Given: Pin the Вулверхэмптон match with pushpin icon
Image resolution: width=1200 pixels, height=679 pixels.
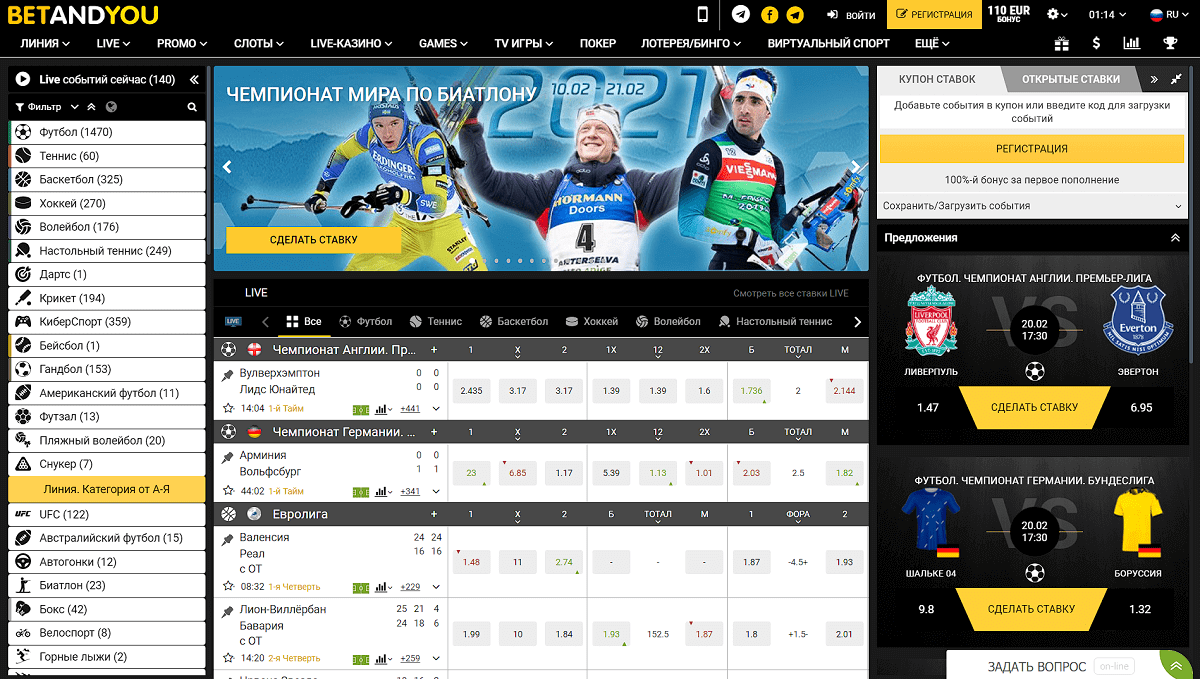Looking at the screenshot, I should coord(227,374).
